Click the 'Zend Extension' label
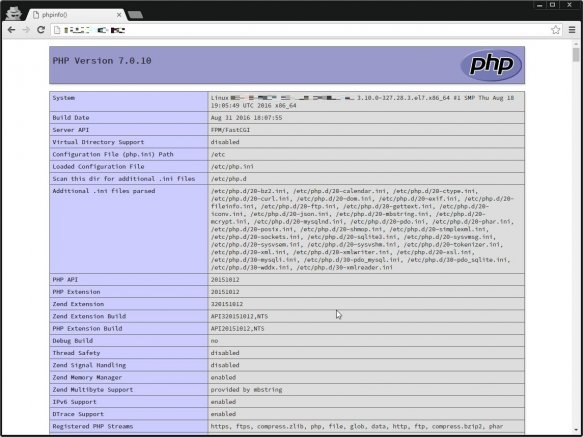This screenshot has height=437, width=583. click(78, 304)
